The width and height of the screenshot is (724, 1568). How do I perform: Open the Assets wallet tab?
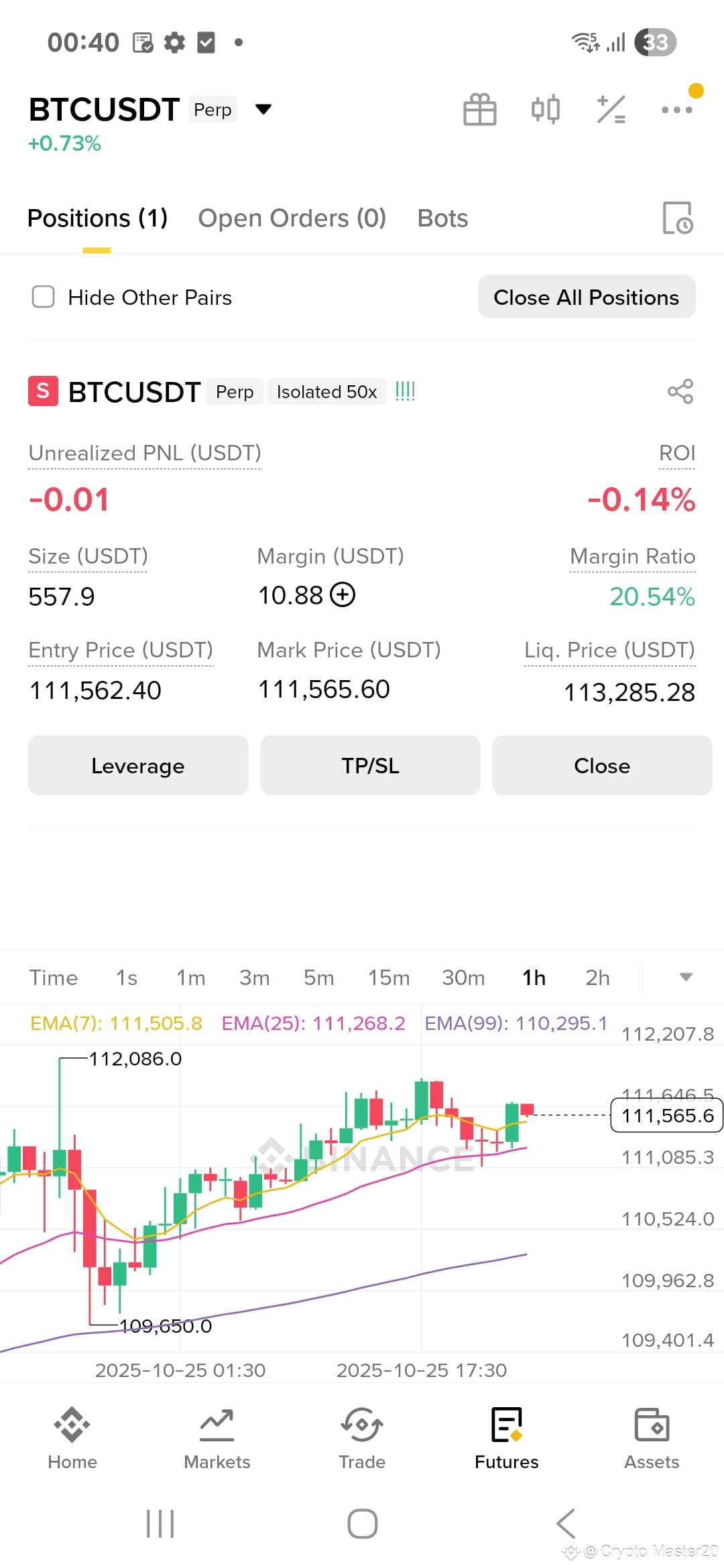click(x=652, y=1439)
